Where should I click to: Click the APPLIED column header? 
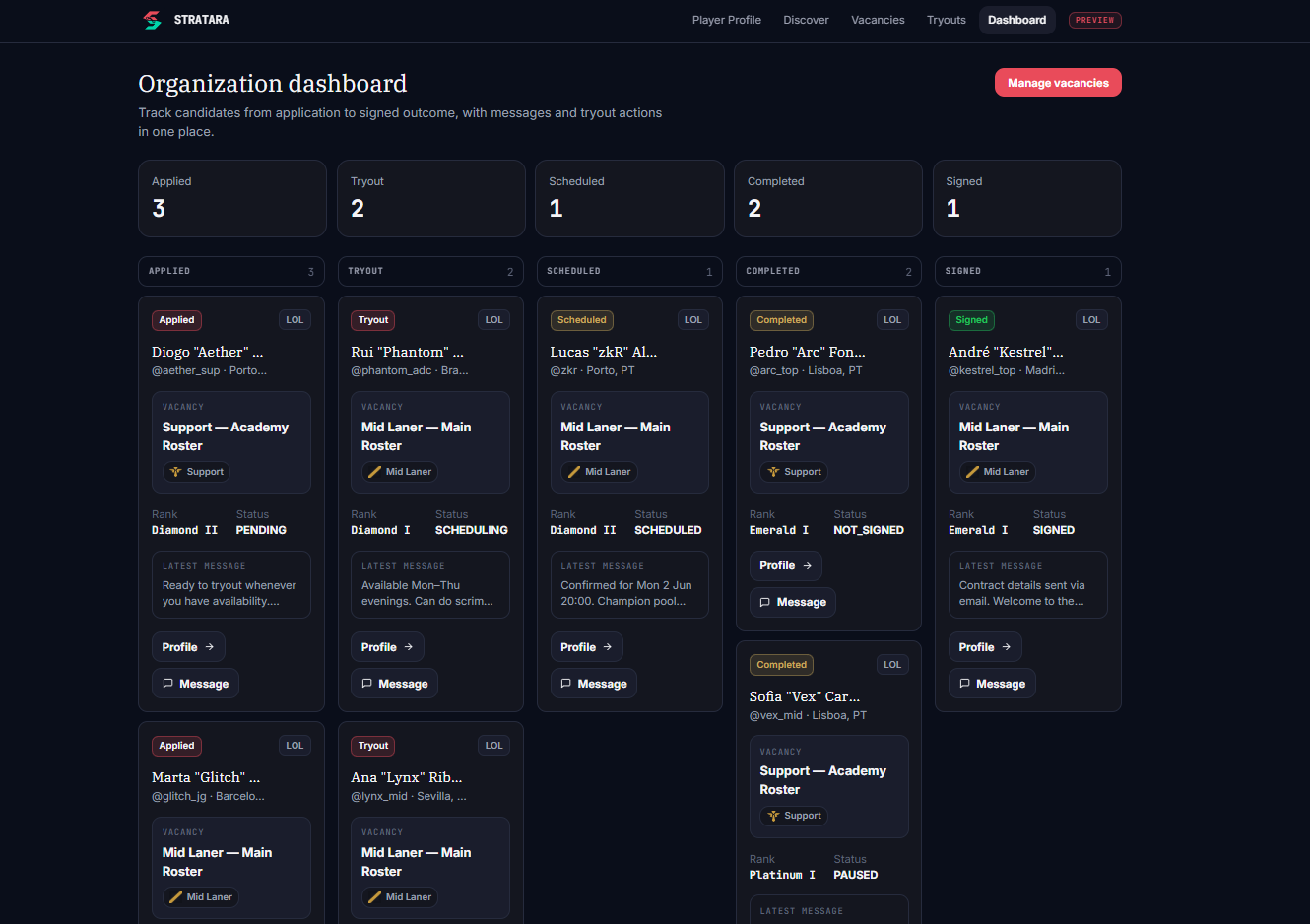click(x=231, y=271)
